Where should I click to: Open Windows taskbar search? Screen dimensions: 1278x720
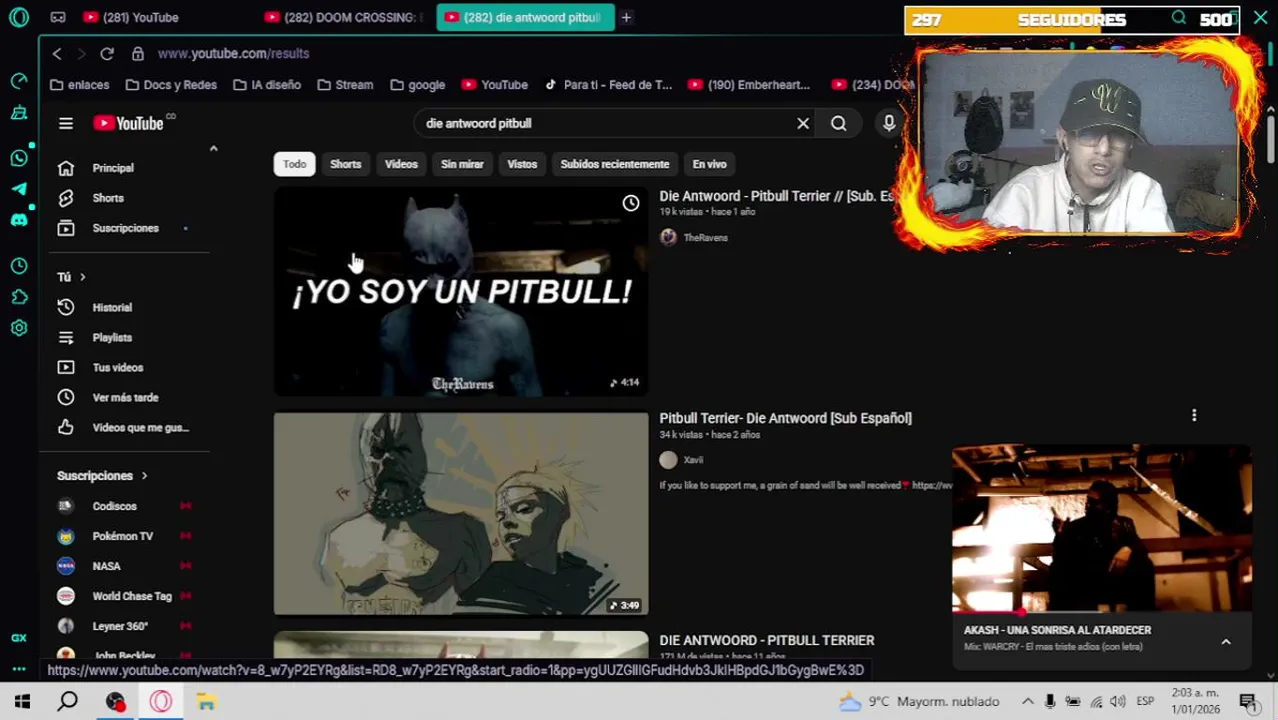[x=68, y=702]
